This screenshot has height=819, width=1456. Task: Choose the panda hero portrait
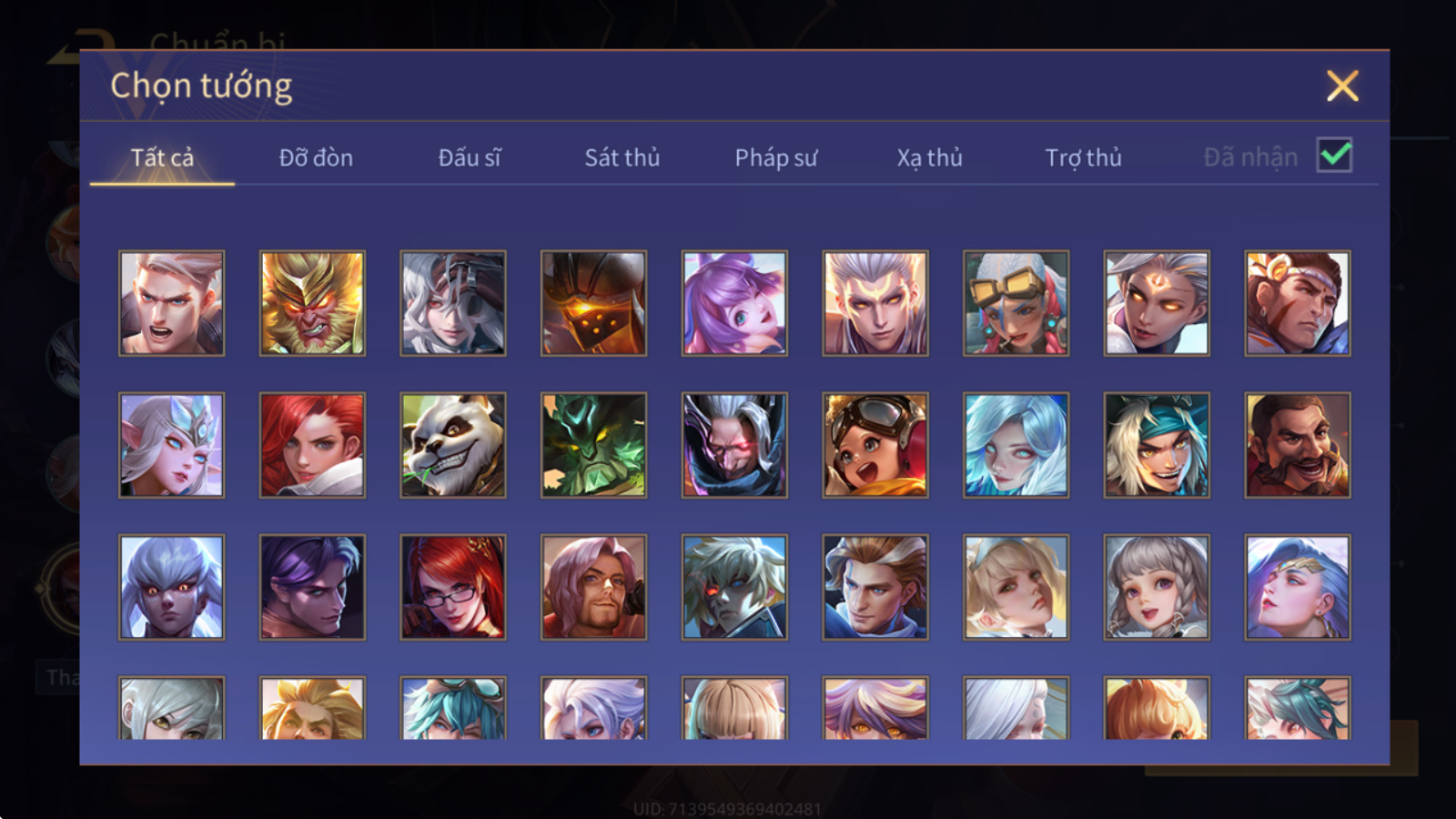pyautogui.click(x=452, y=445)
